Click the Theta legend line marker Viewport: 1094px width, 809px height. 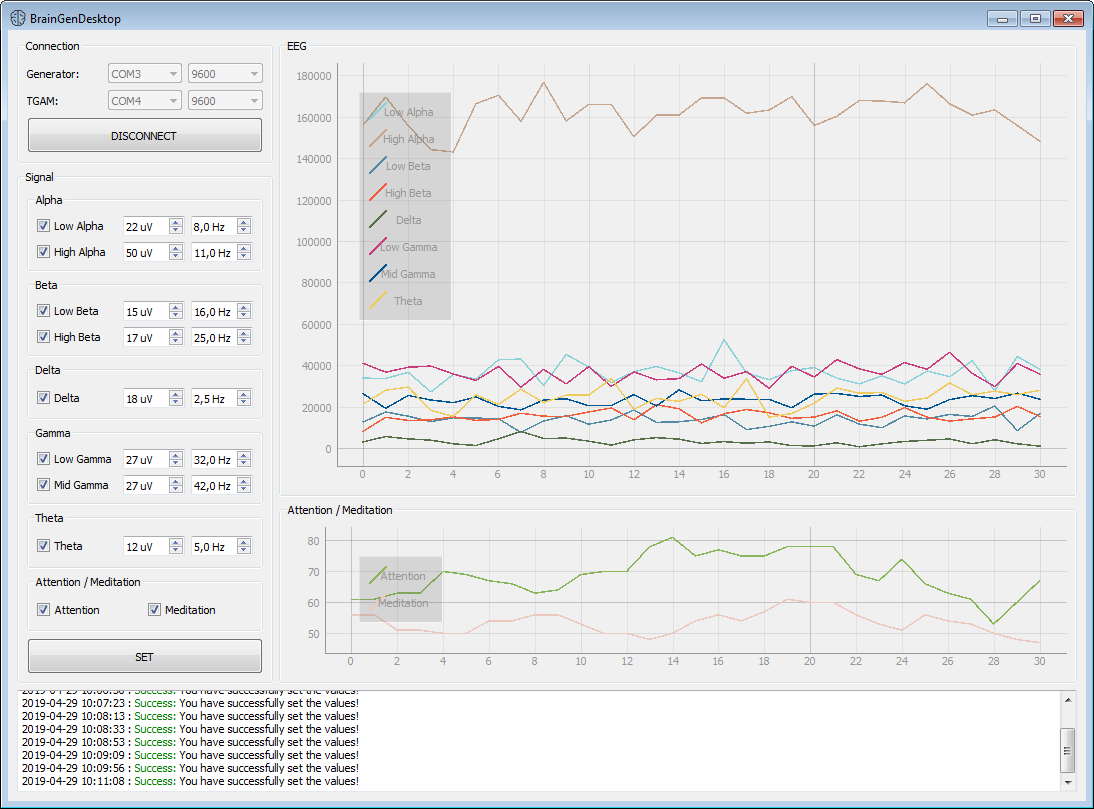coord(377,300)
